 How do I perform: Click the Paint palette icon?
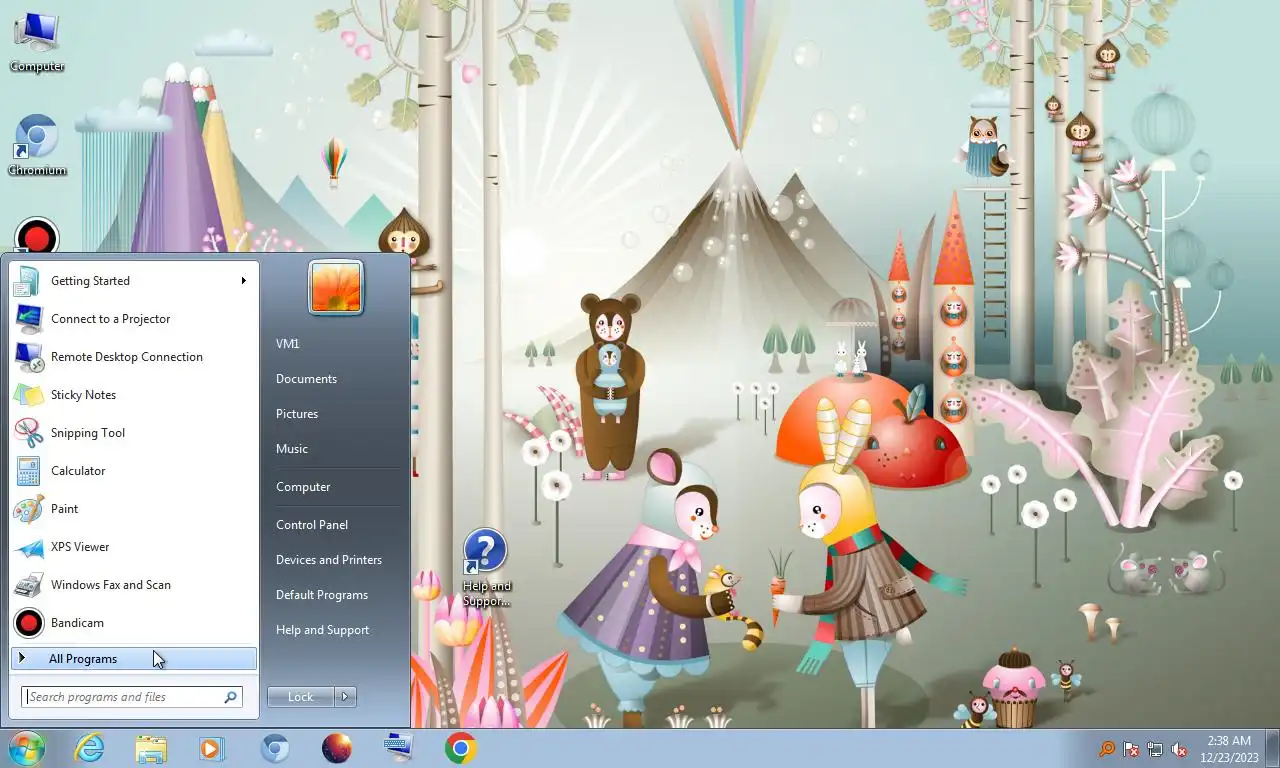(28, 509)
